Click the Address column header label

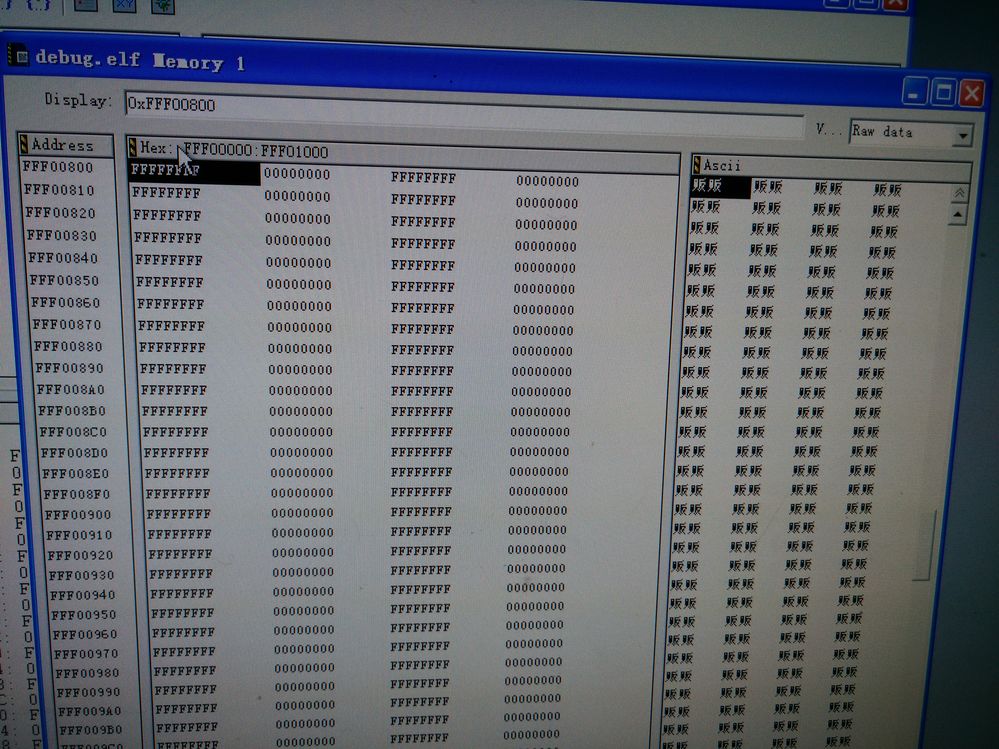[x=62, y=145]
